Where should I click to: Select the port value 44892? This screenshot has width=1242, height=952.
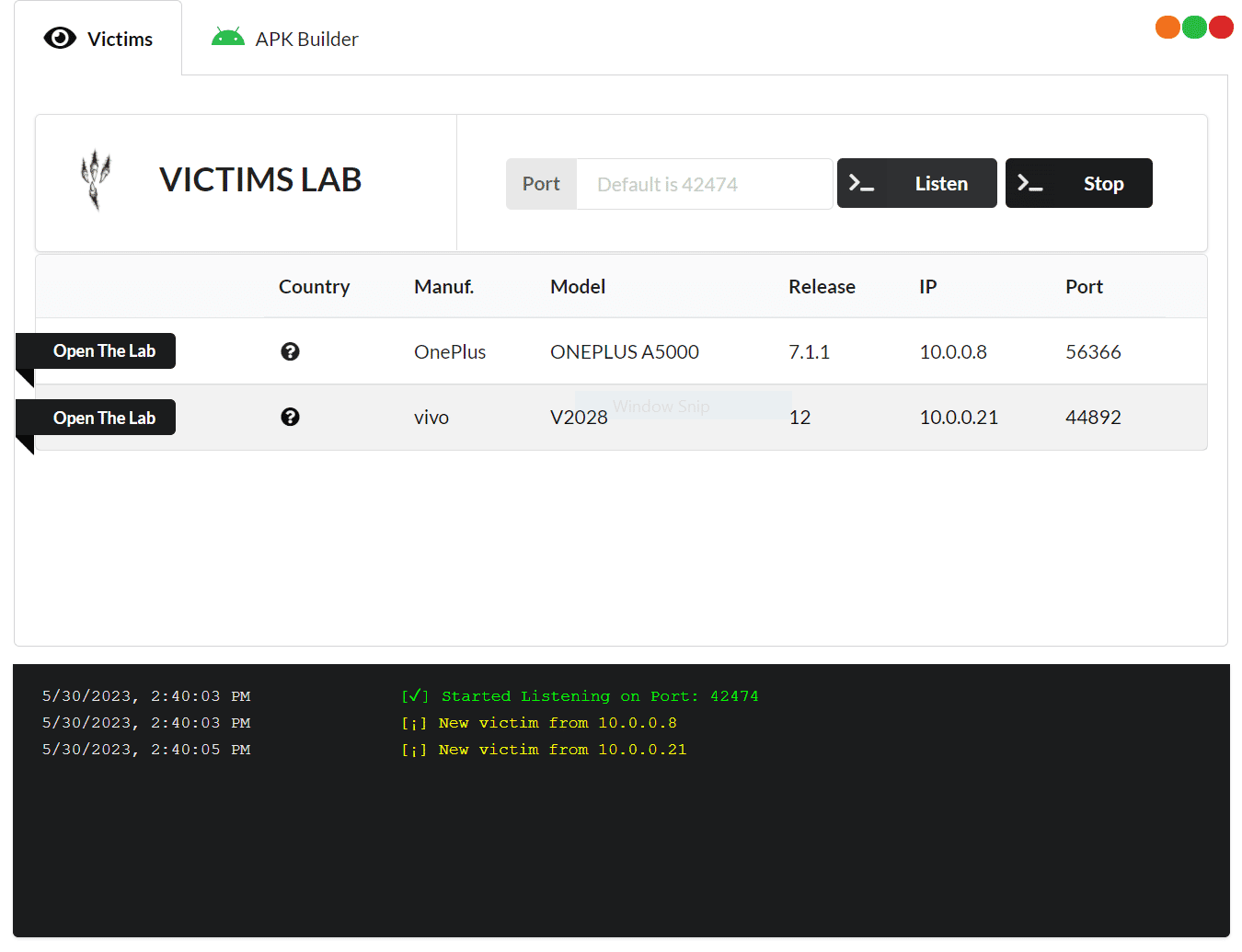(x=1093, y=417)
